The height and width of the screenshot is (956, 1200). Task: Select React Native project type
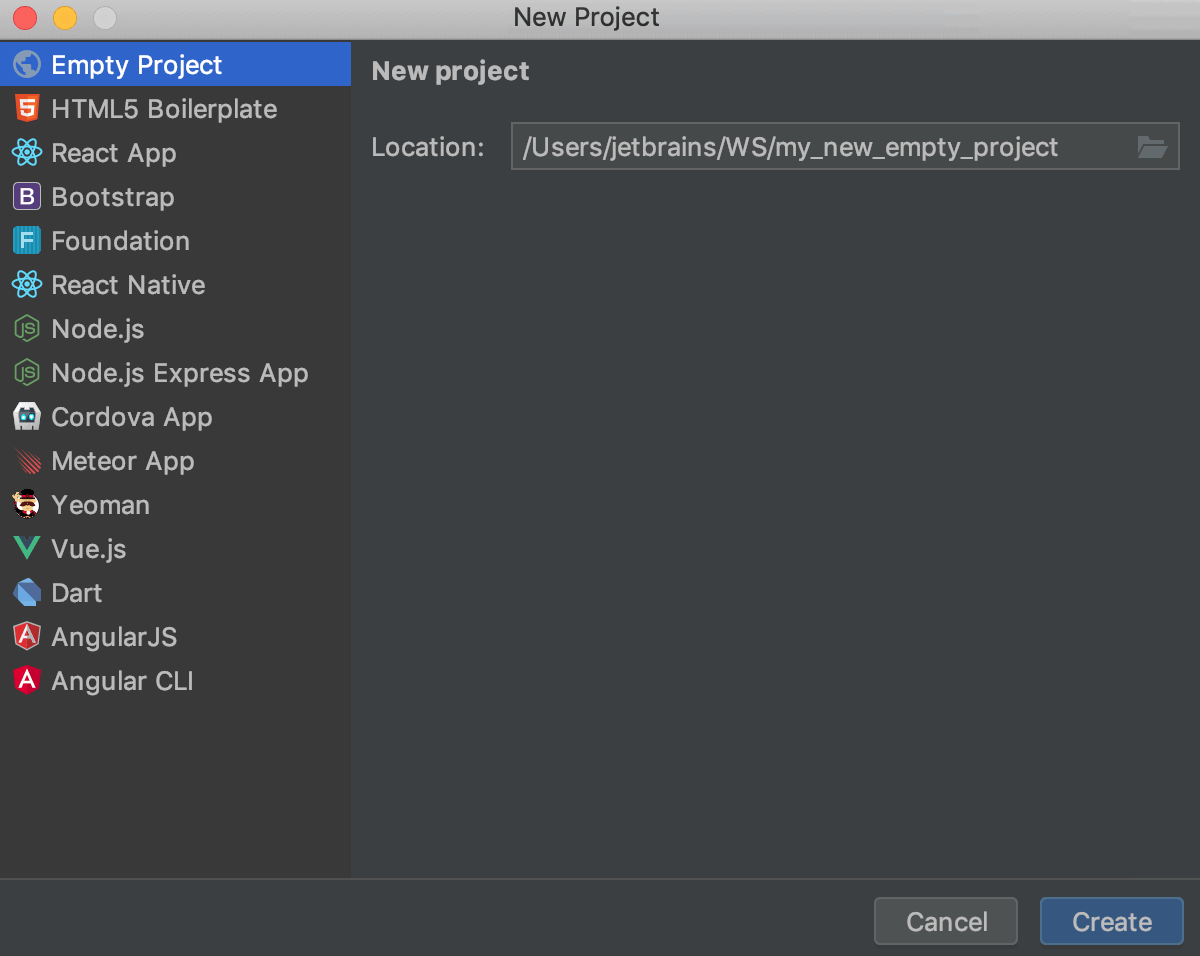click(128, 285)
